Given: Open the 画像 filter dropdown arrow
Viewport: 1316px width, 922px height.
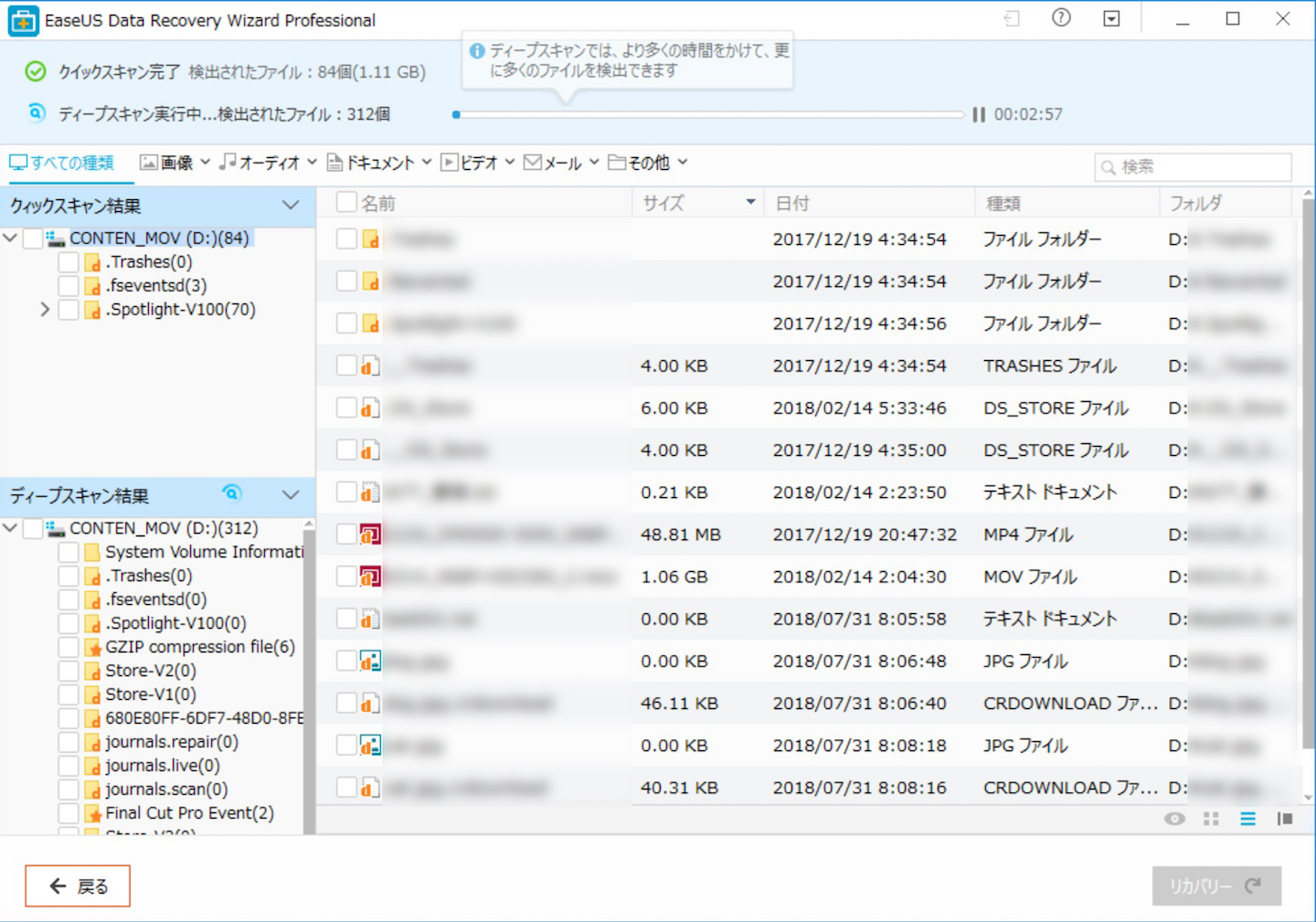Looking at the screenshot, I should [205, 163].
